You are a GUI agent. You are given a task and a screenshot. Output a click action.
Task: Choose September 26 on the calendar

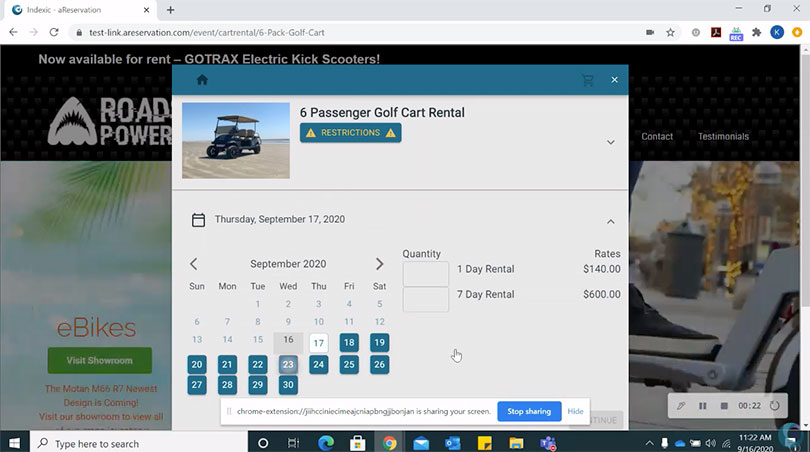pos(380,365)
